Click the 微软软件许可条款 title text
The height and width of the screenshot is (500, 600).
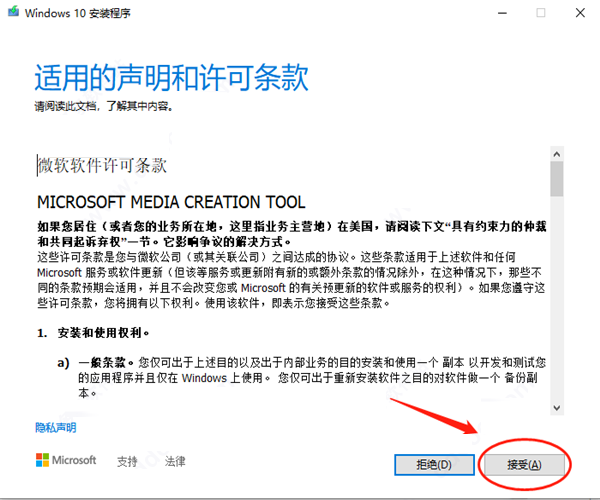pyautogui.click(x=102, y=164)
